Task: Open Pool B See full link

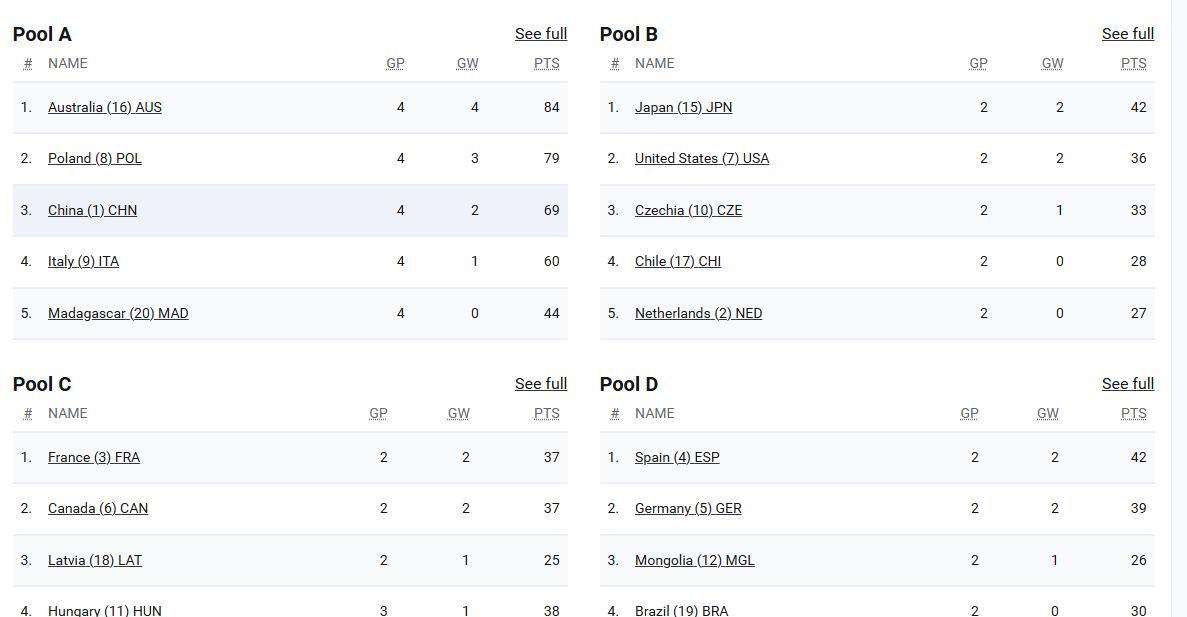Action: coord(1128,34)
